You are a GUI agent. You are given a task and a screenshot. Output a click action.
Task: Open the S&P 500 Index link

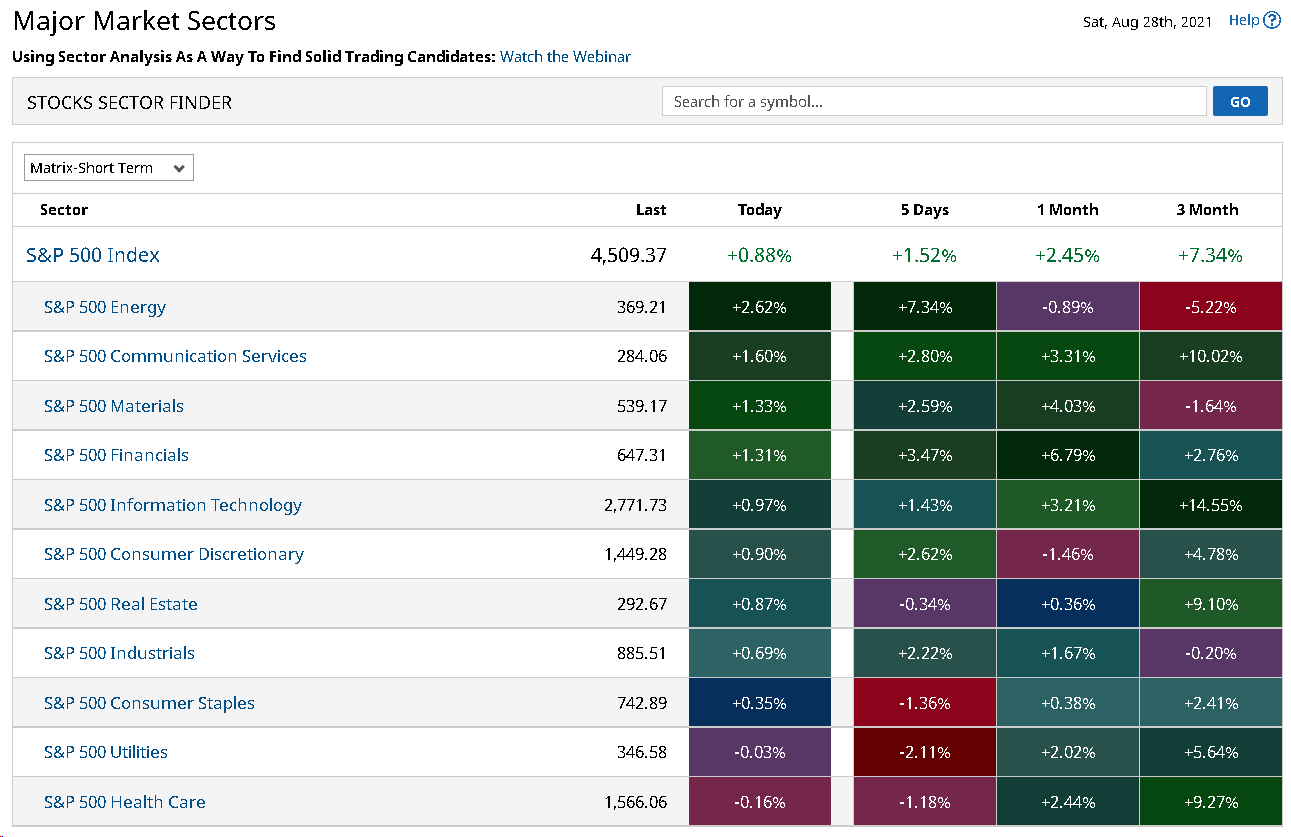93,255
